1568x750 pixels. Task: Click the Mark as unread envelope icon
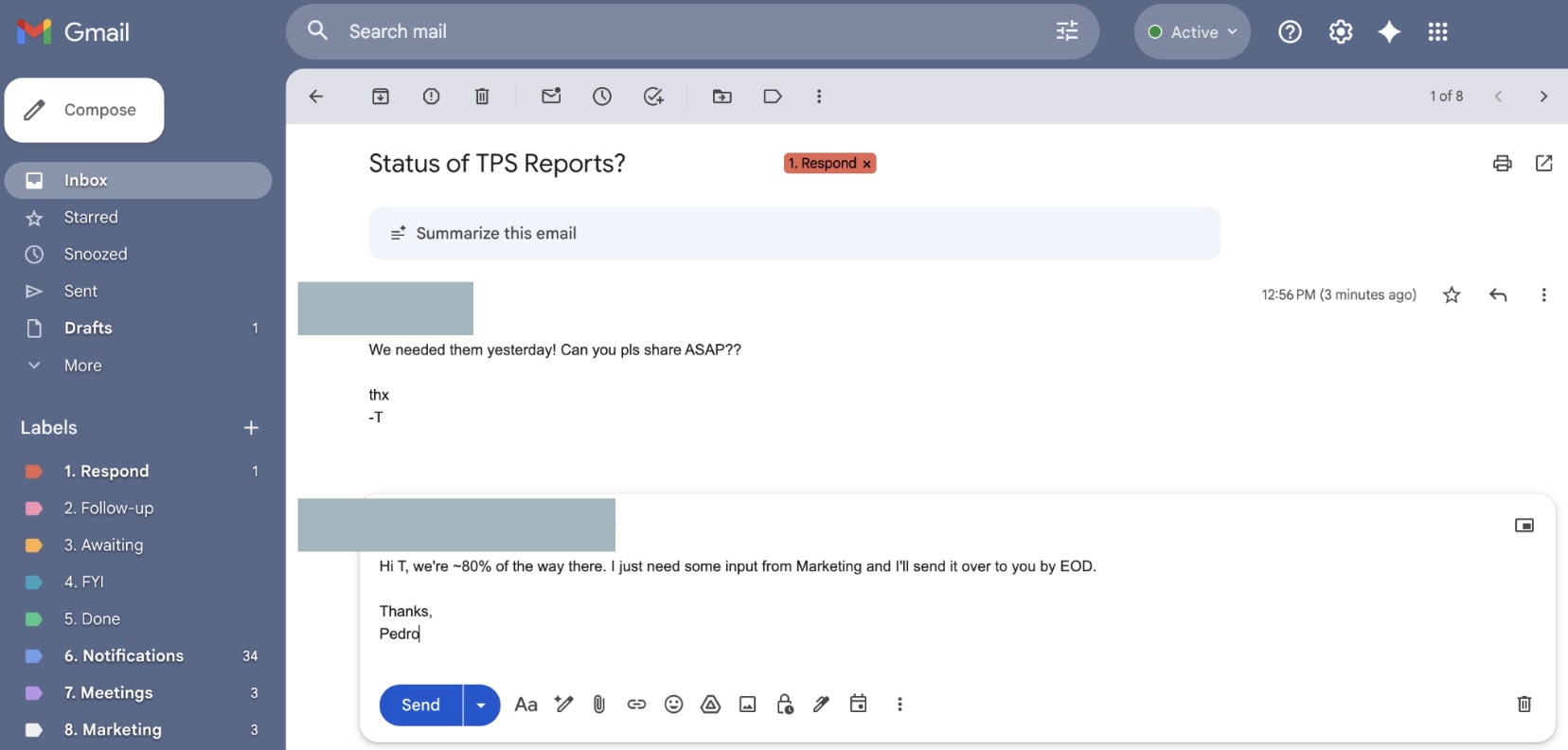coord(551,97)
